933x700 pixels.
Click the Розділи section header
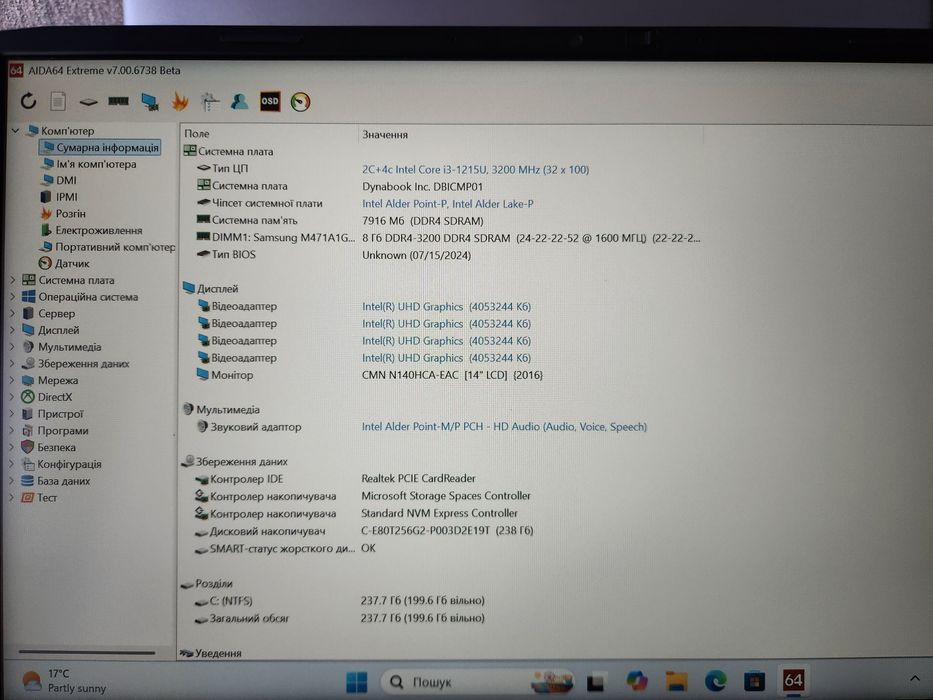(206, 583)
